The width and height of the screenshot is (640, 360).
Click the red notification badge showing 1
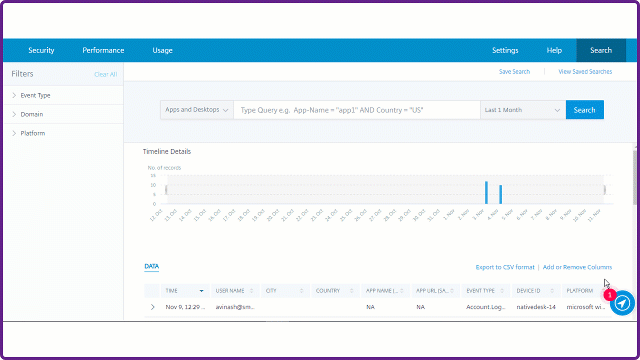tap(610, 295)
